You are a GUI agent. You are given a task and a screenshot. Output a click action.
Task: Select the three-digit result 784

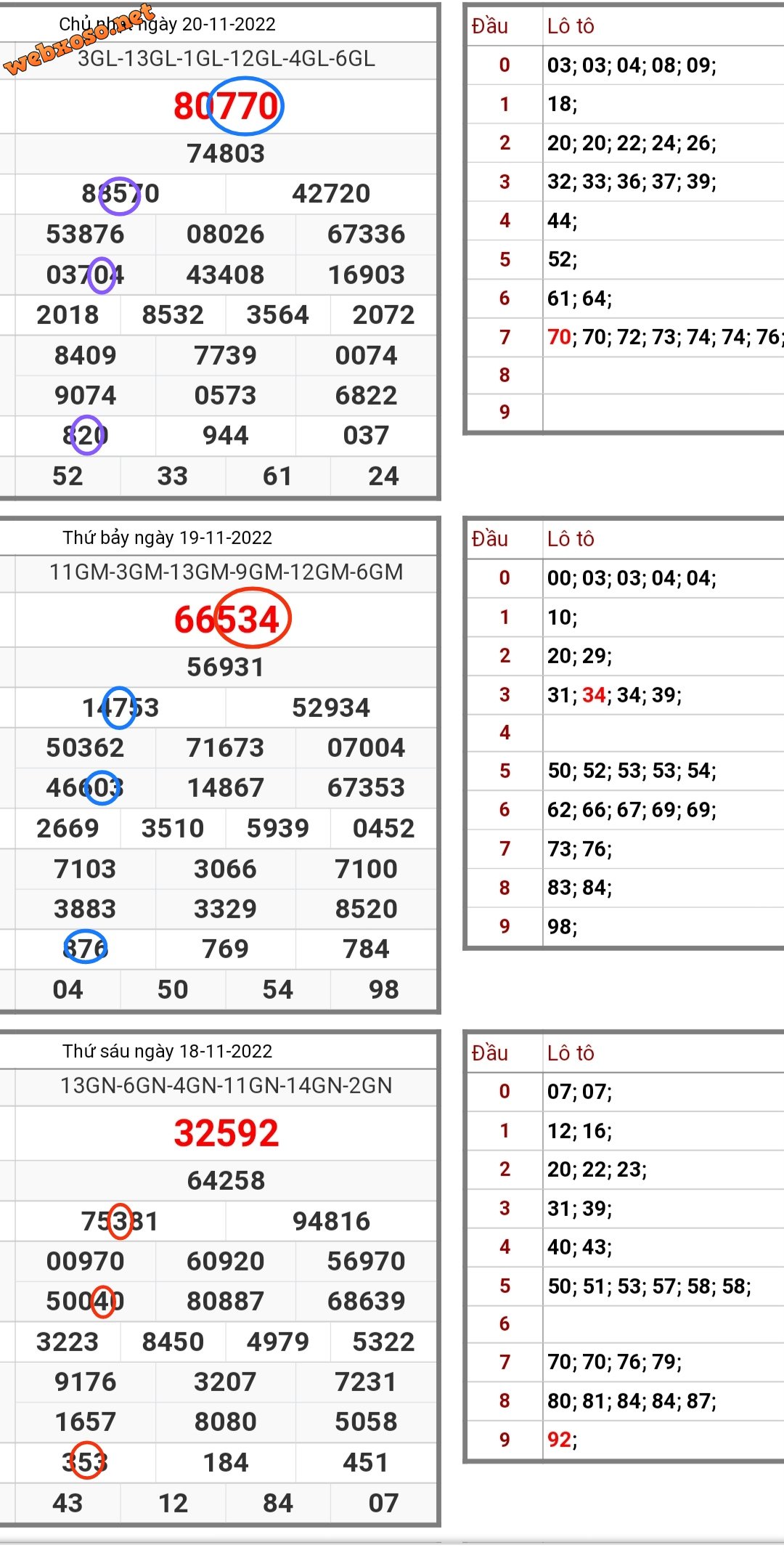[x=367, y=949]
